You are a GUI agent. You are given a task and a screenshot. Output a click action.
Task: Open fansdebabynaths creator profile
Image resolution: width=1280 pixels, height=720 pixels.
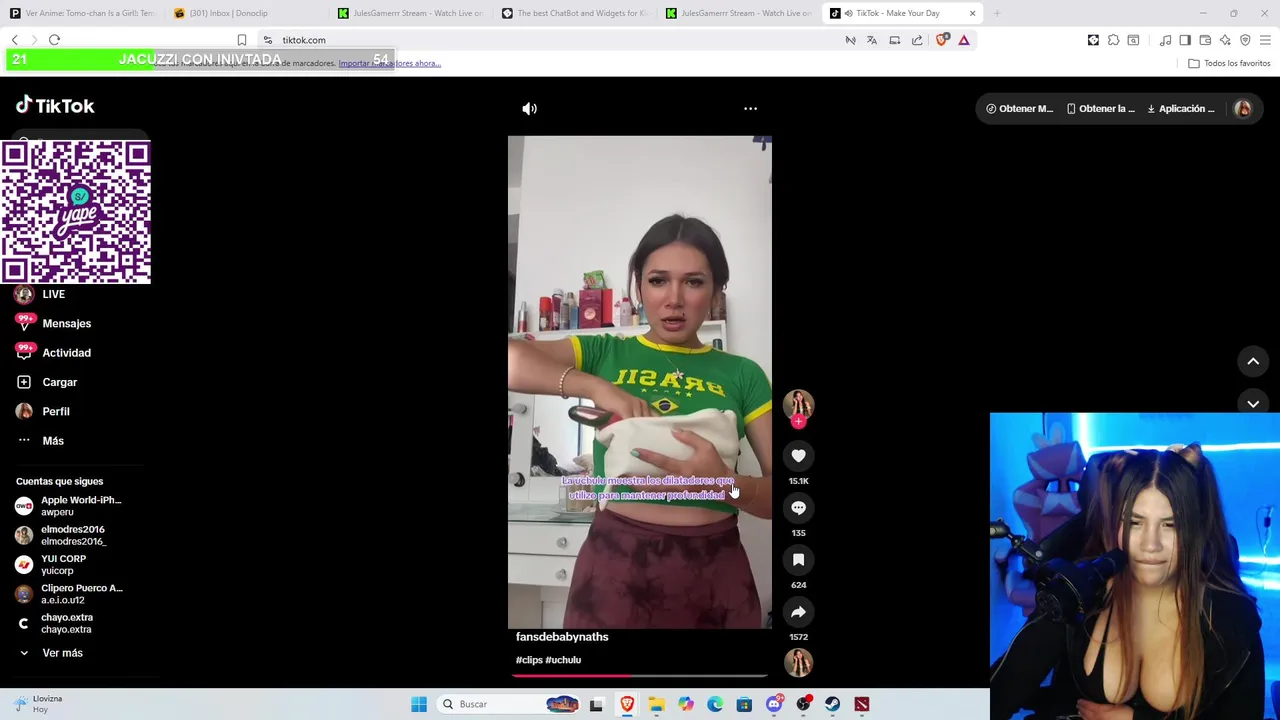pos(562,637)
